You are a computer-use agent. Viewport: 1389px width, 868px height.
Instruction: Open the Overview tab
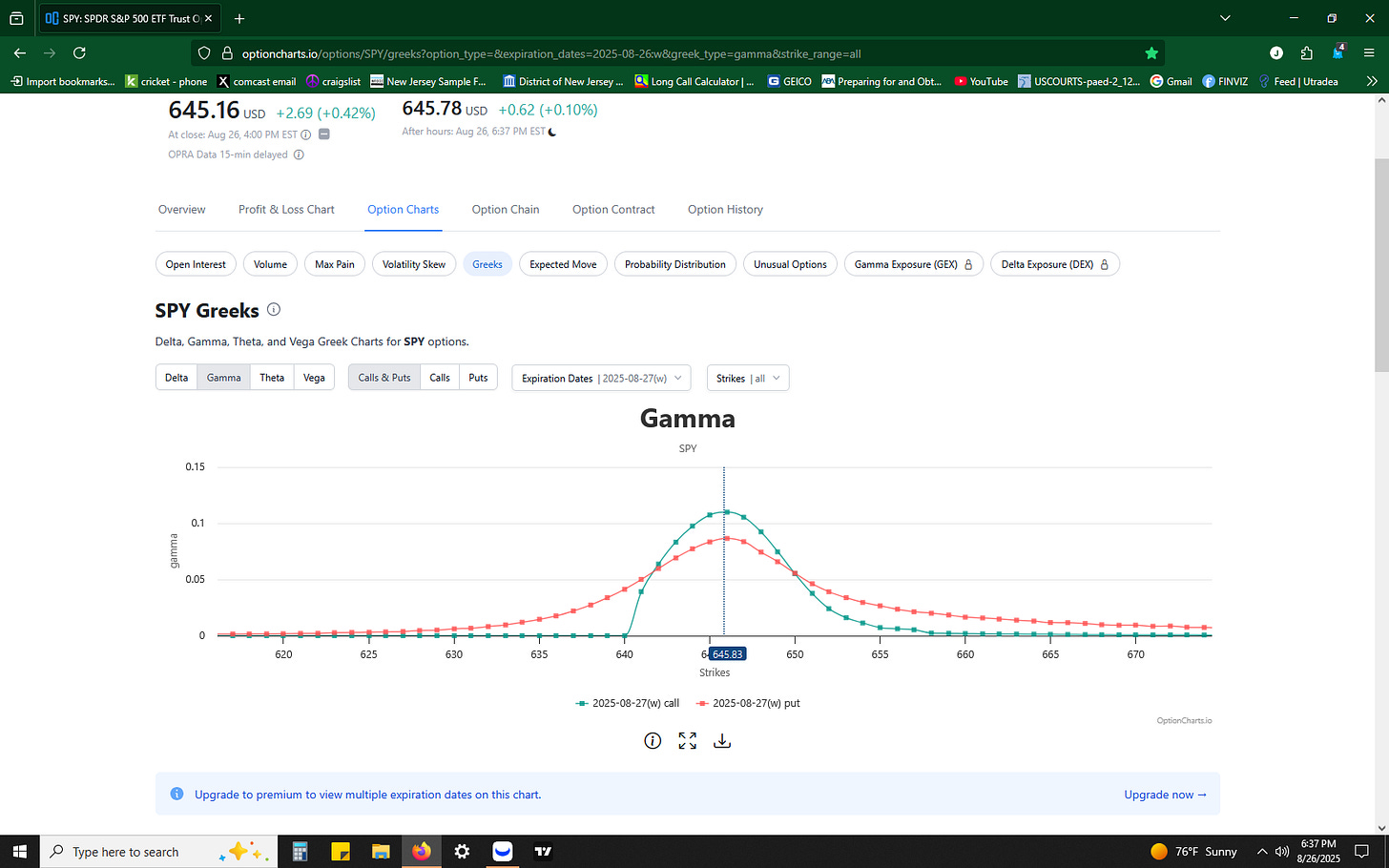click(x=181, y=210)
